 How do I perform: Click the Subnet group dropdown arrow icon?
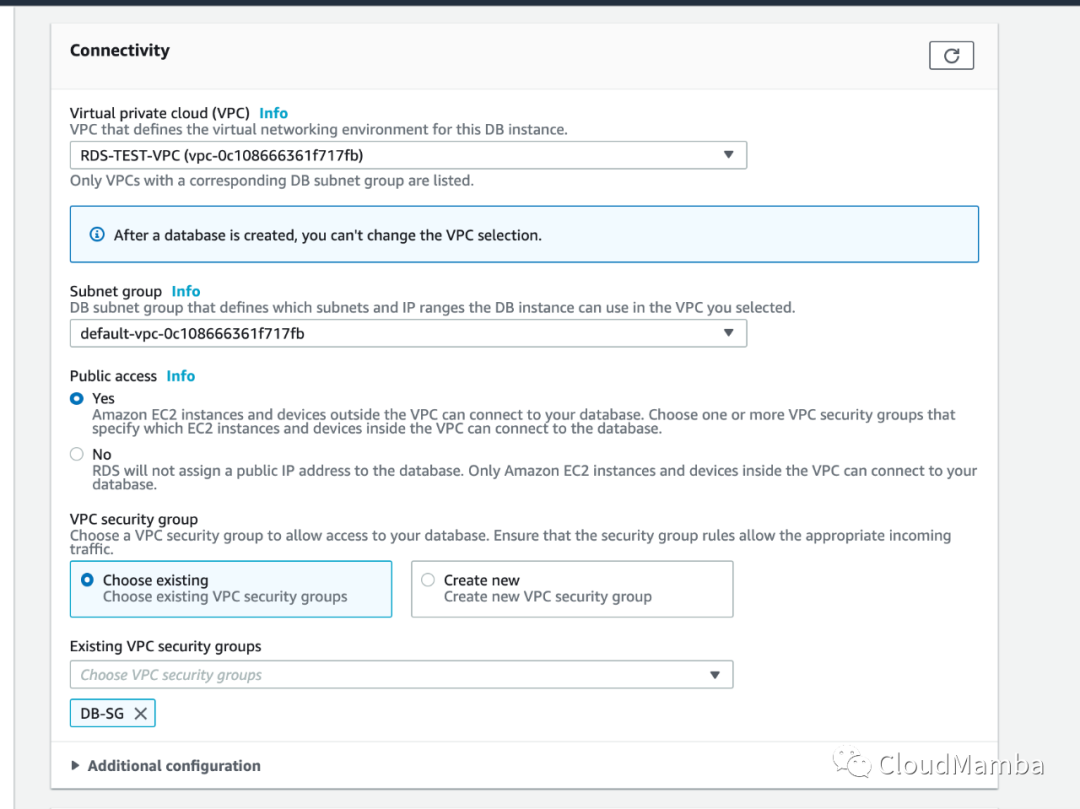[728, 333]
